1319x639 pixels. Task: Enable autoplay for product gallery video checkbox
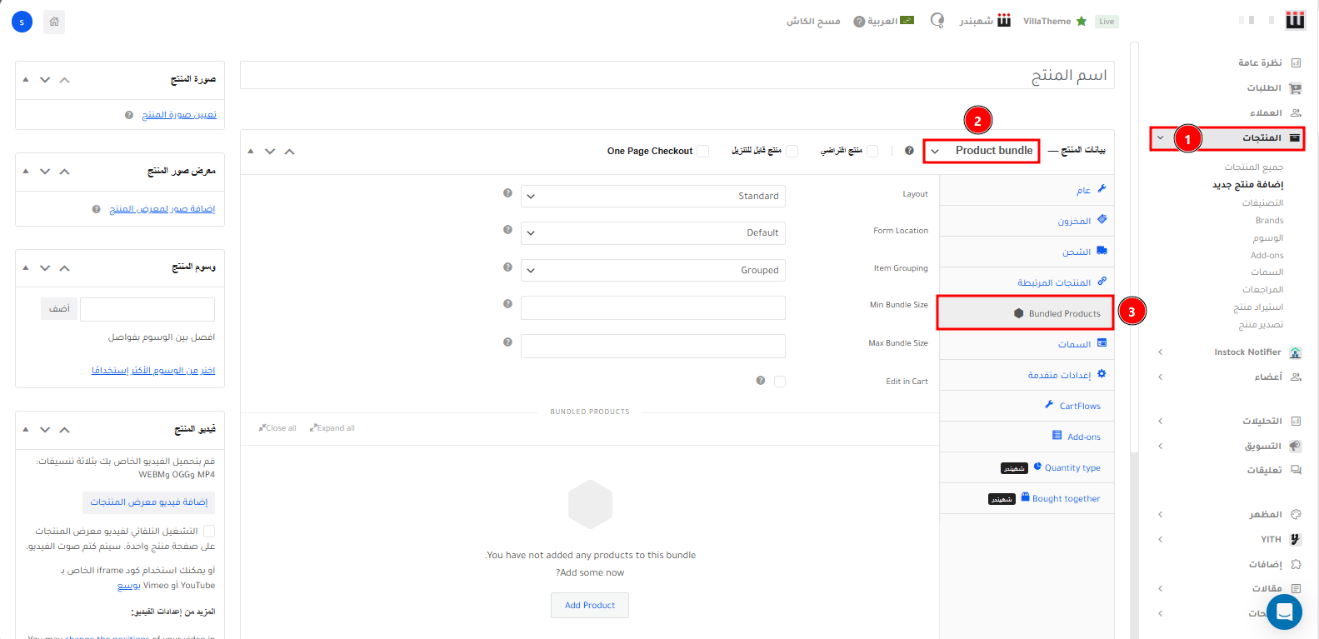click(209, 531)
